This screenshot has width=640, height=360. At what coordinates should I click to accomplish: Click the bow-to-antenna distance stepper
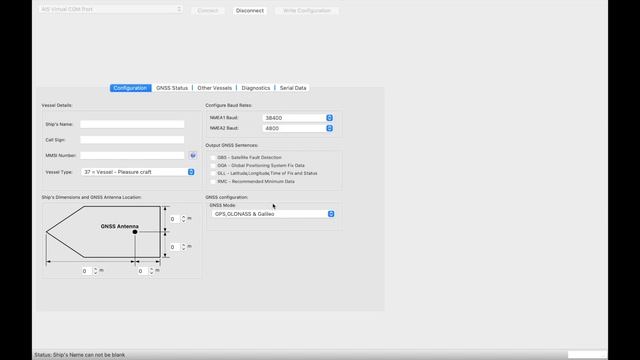[x=96, y=271]
